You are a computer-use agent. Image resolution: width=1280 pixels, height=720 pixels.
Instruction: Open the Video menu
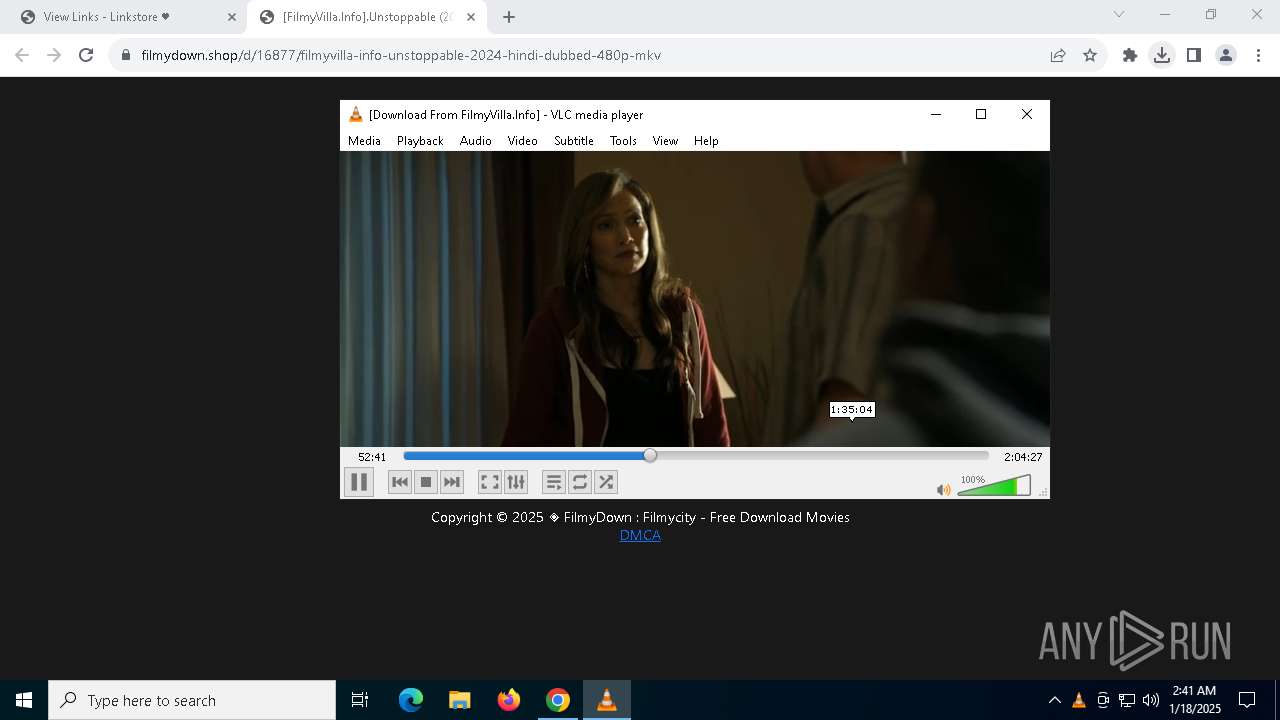523,141
